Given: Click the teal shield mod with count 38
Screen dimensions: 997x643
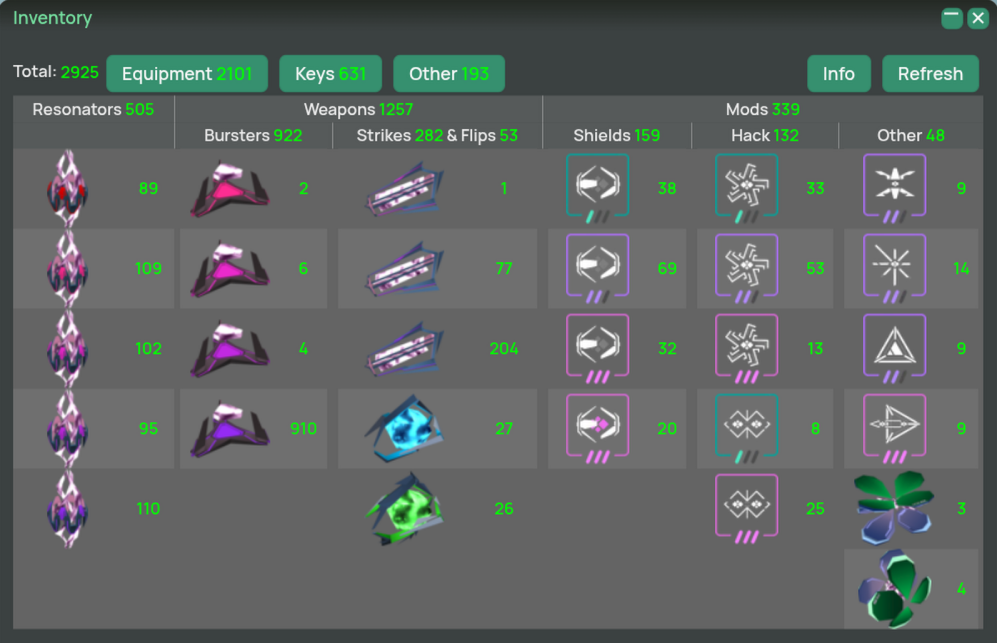Looking at the screenshot, I should pyautogui.click(x=598, y=188).
